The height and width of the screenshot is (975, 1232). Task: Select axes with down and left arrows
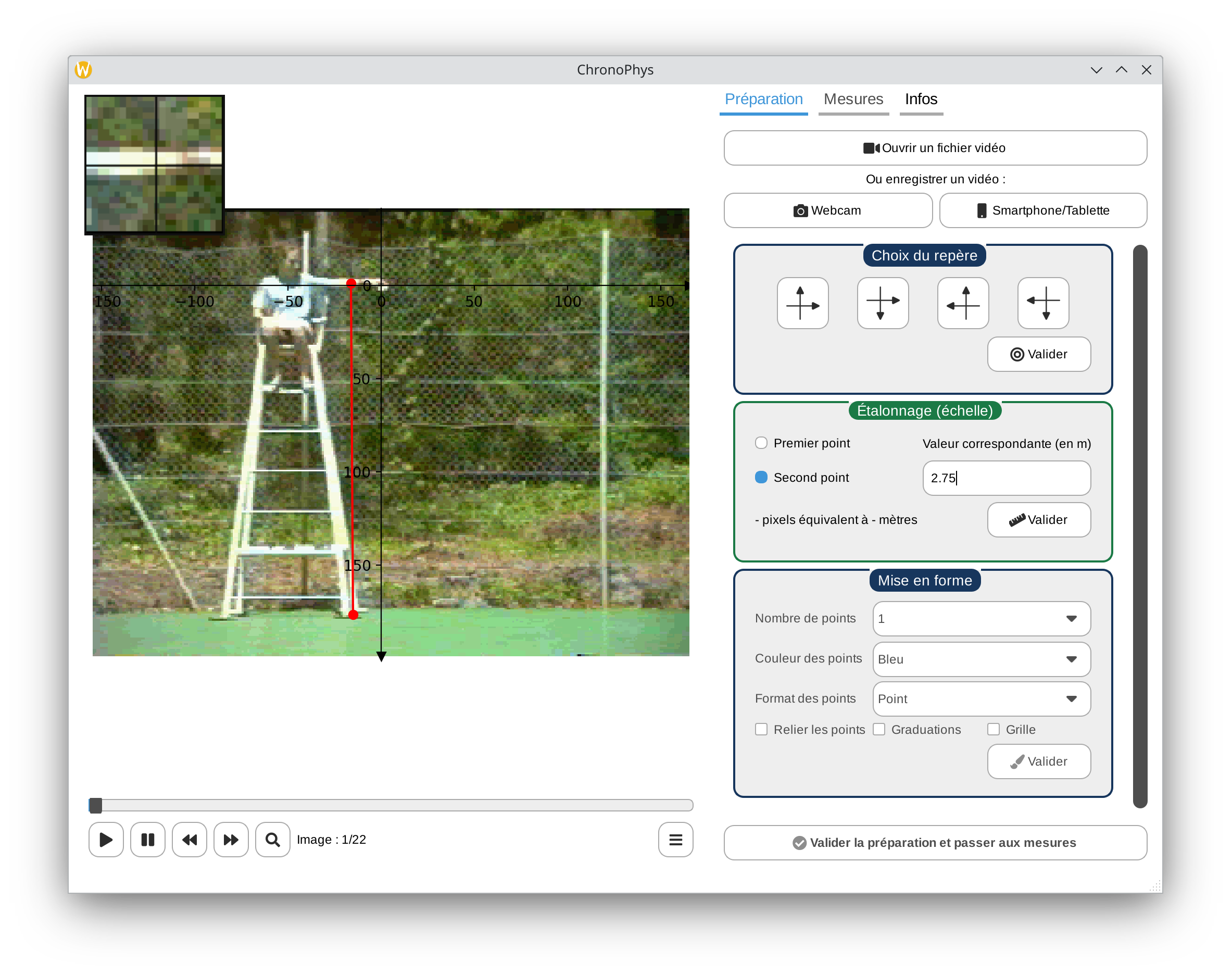click(x=1043, y=303)
